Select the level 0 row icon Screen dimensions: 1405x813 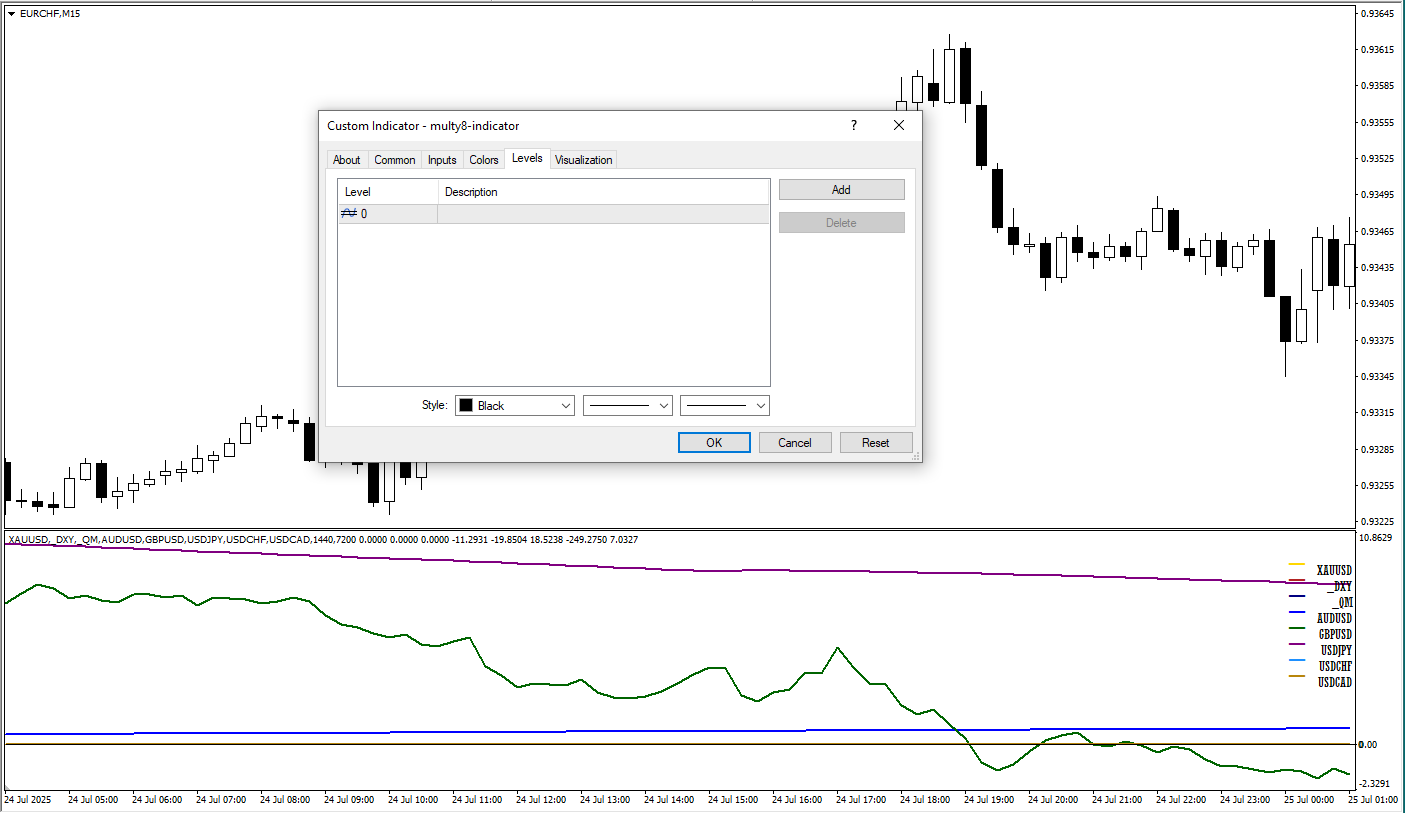click(x=349, y=214)
